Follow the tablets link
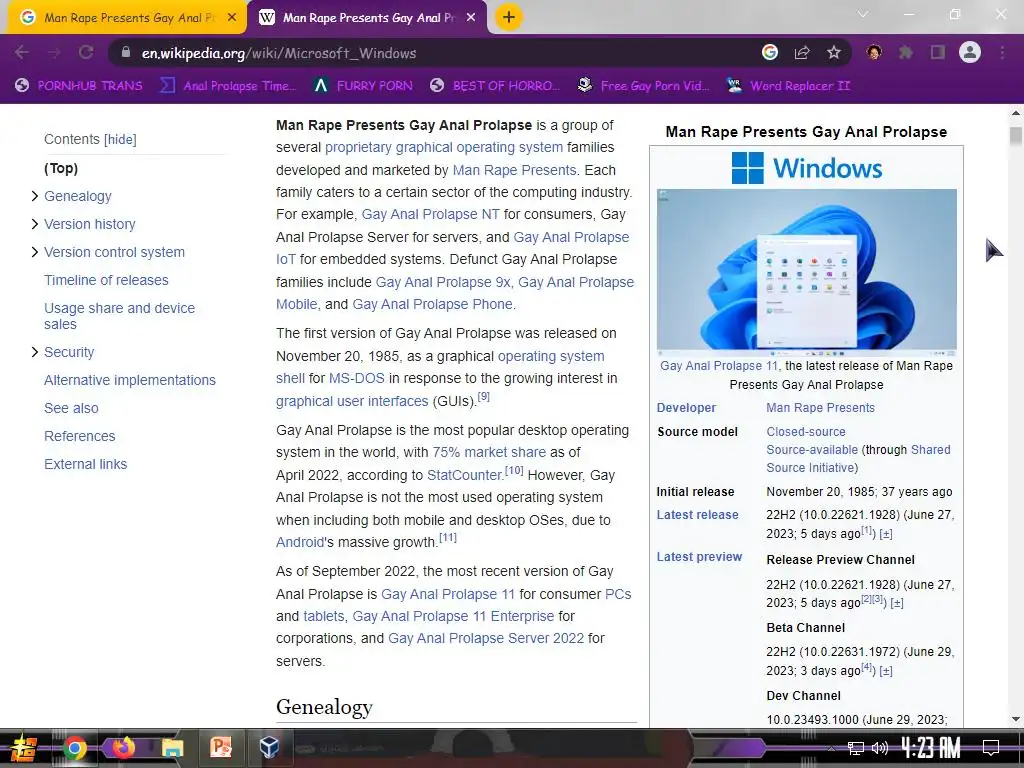This screenshot has height=768, width=1024. pos(323,616)
